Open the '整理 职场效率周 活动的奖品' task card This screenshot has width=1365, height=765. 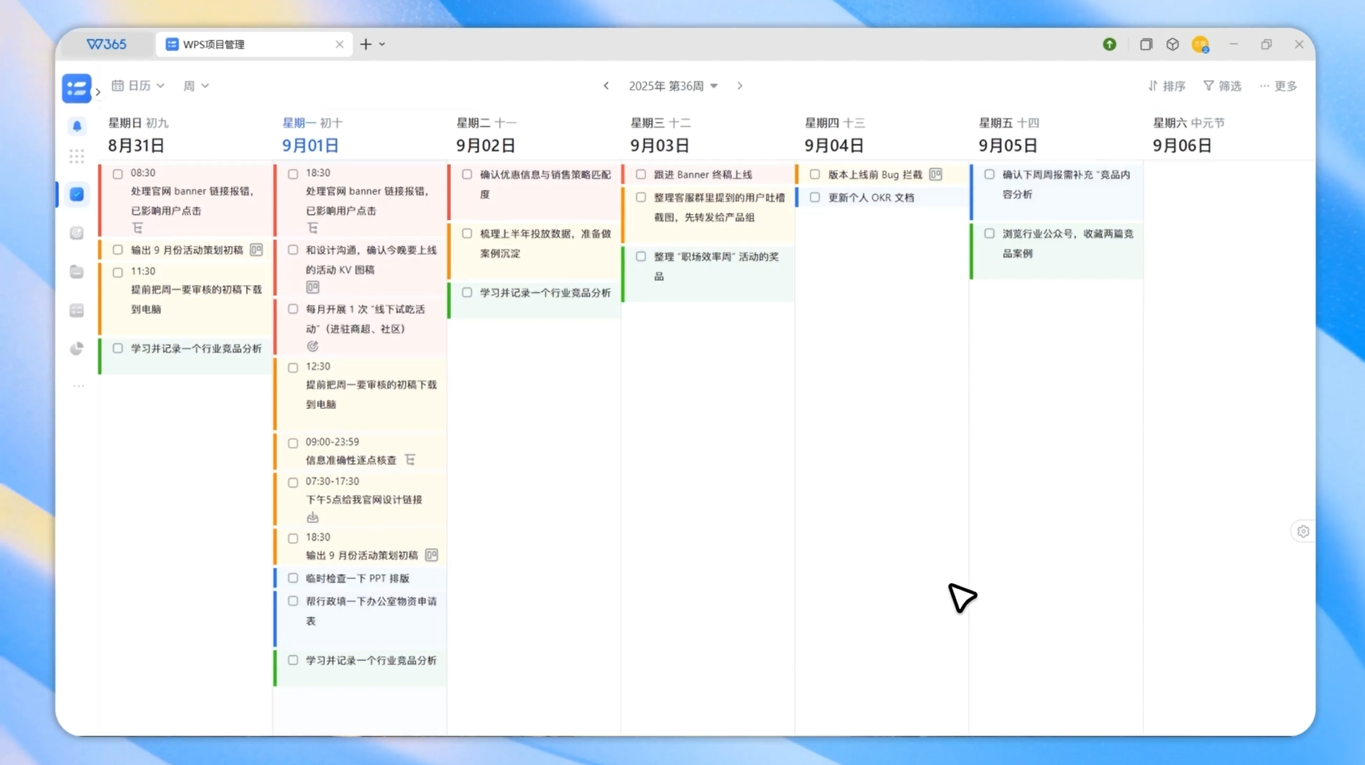(716, 266)
